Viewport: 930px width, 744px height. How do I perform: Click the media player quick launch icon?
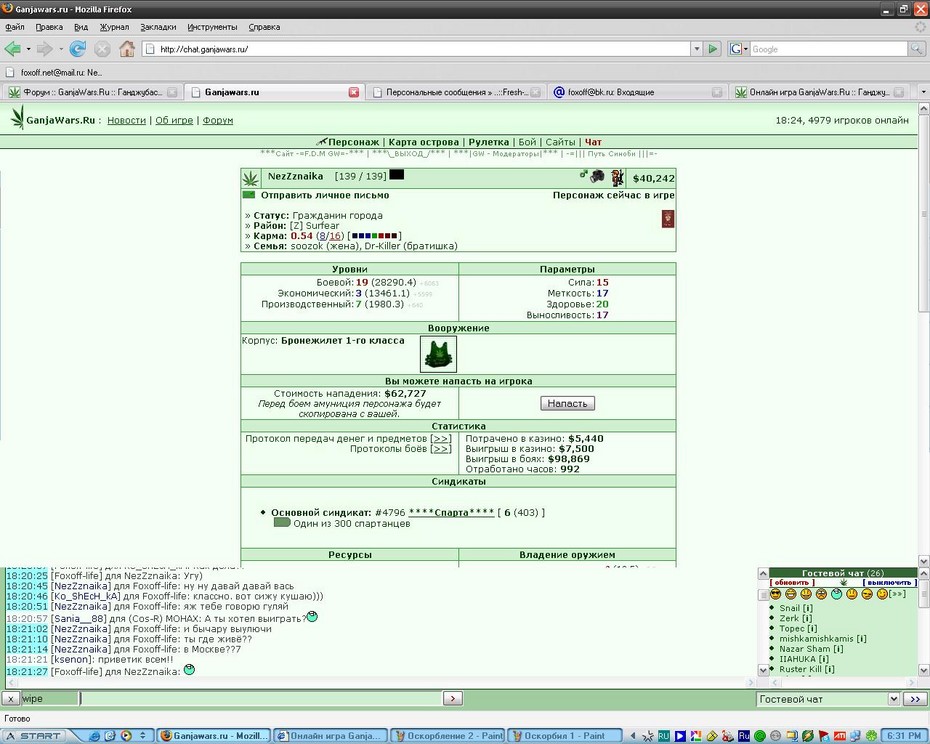click(125, 736)
